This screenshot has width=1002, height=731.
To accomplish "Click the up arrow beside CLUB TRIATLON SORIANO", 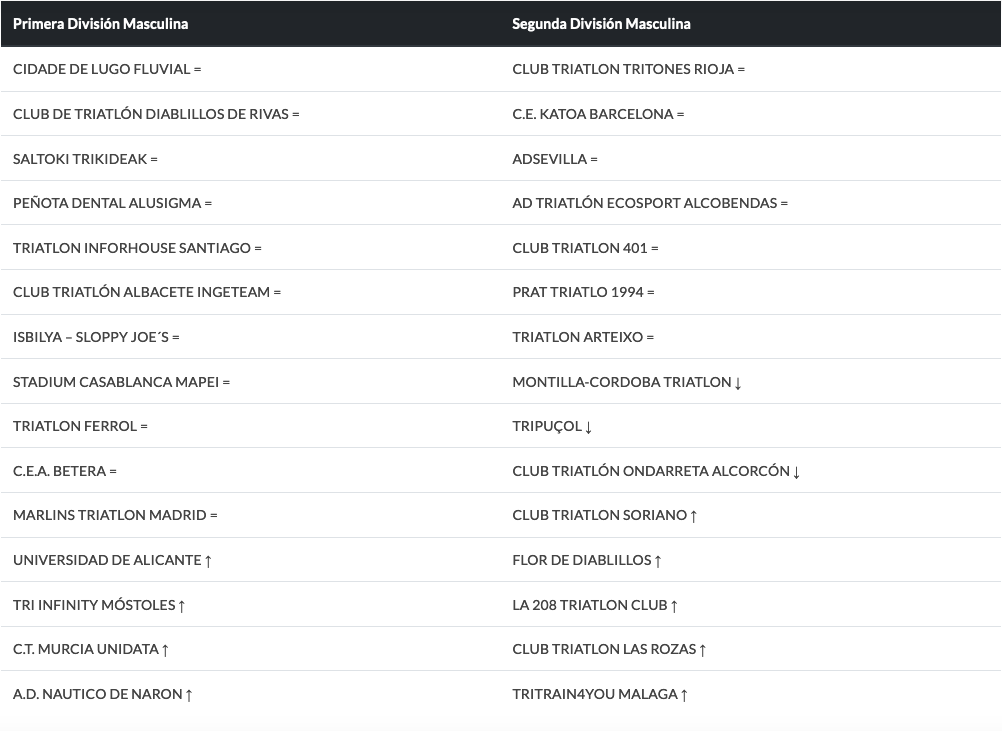I will [694, 516].
